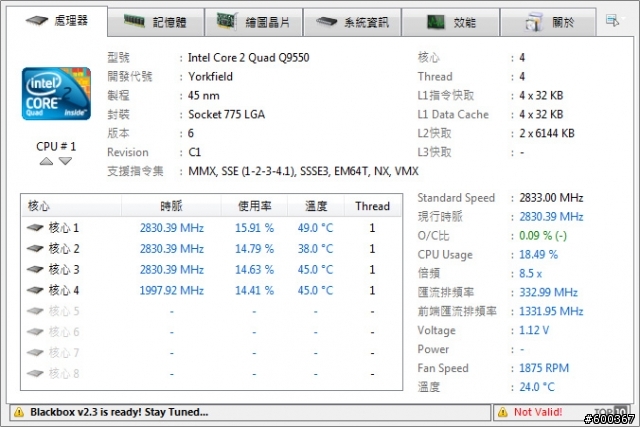
Task: Click the 14.41 % usage value
Action: 254,290
